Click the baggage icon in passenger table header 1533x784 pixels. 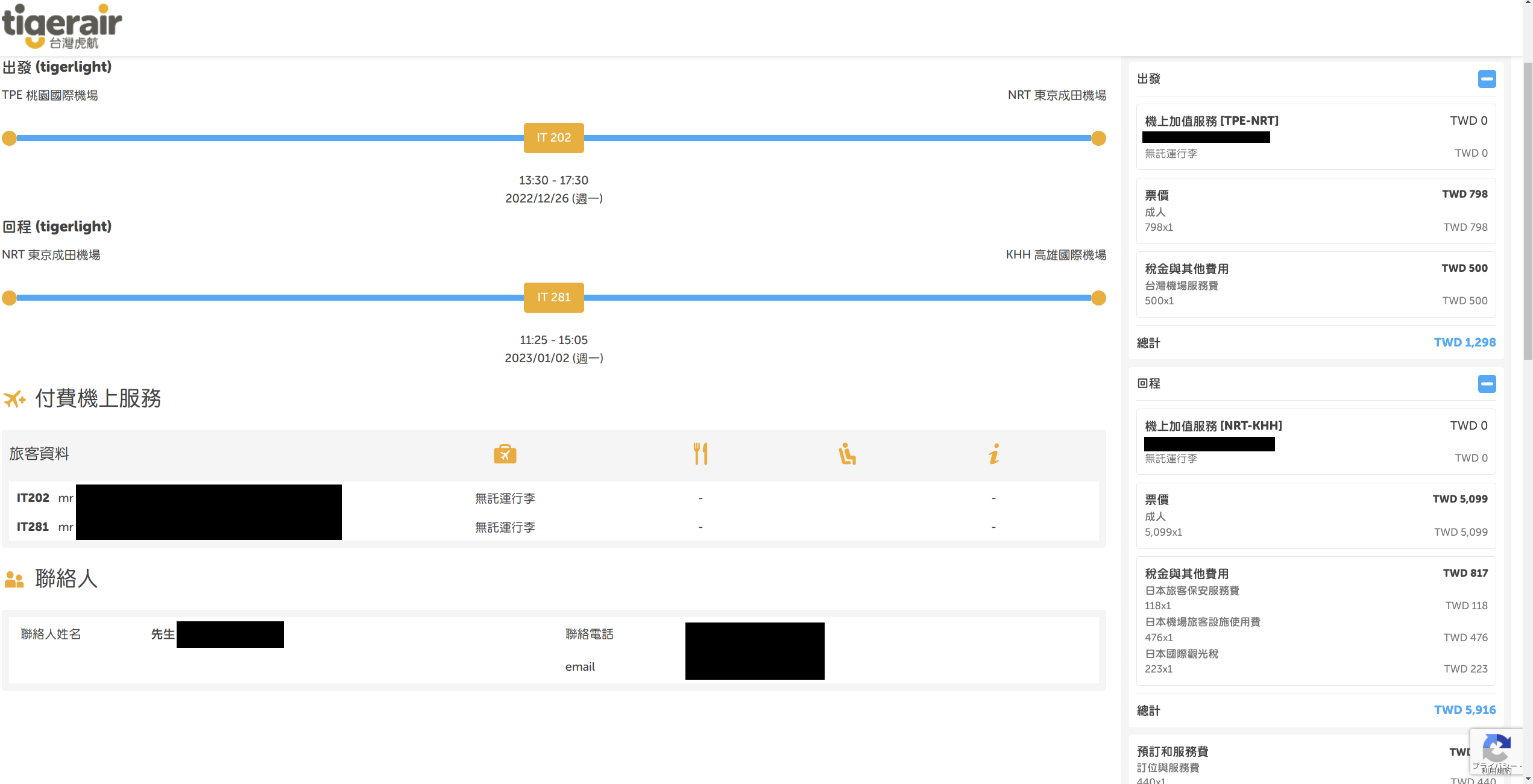(x=505, y=454)
